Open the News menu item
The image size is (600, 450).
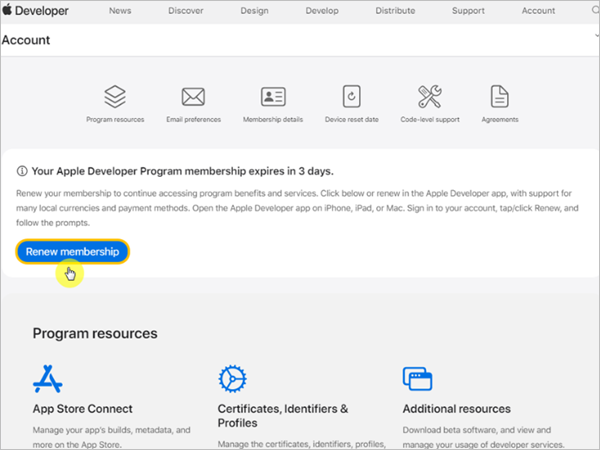[120, 11]
